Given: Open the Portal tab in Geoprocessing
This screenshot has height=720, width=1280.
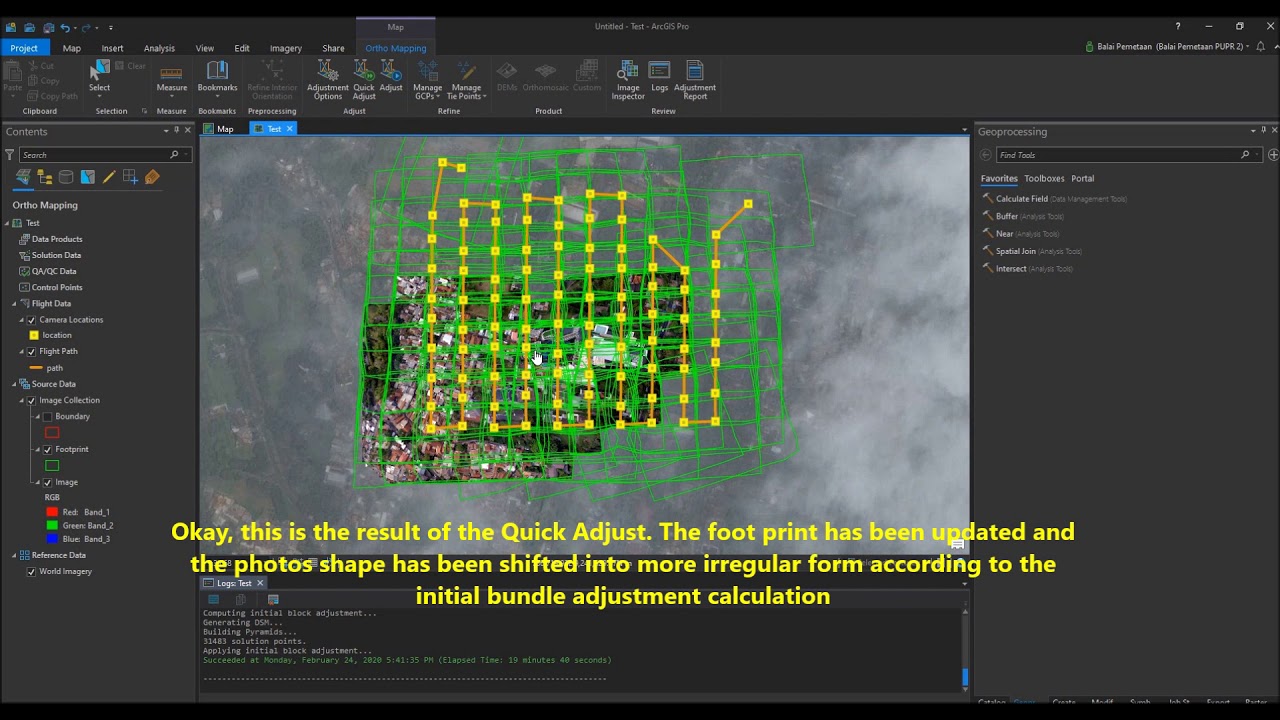Looking at the screenshot, I should [1082, 179].
